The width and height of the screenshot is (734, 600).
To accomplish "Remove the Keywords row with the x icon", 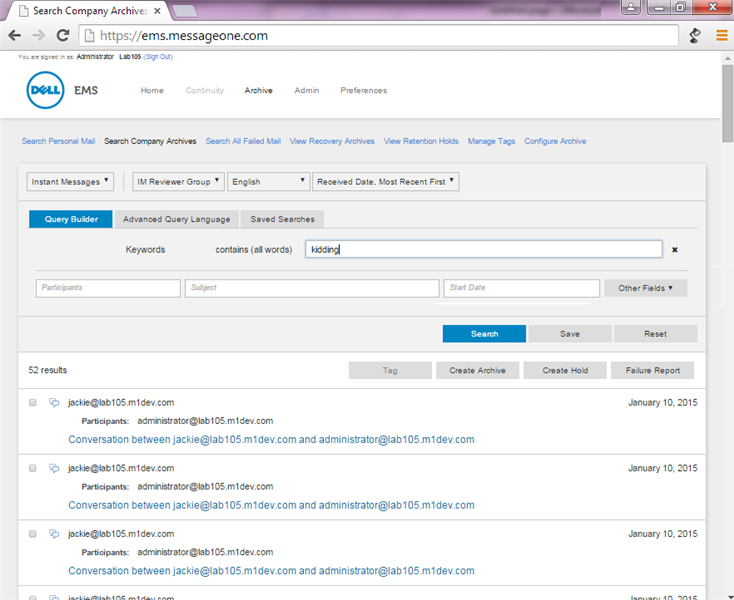I will (x=675, y=249).
